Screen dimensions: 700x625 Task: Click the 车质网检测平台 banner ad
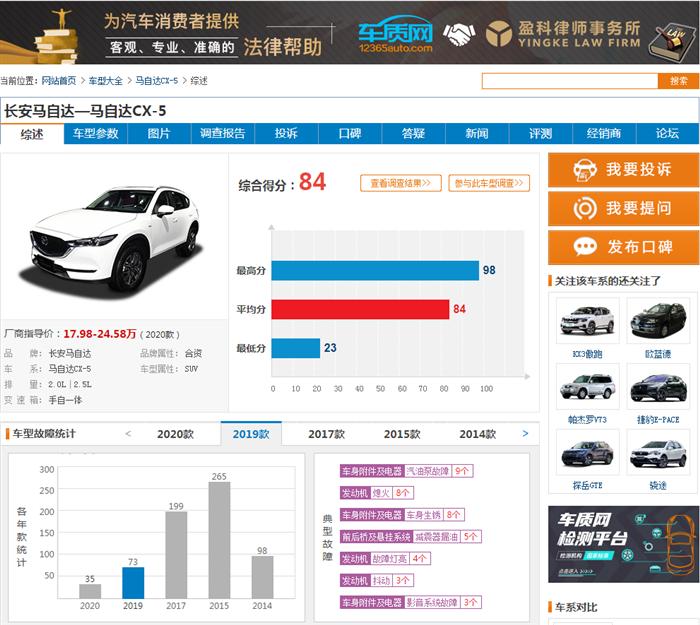(623, 544)
